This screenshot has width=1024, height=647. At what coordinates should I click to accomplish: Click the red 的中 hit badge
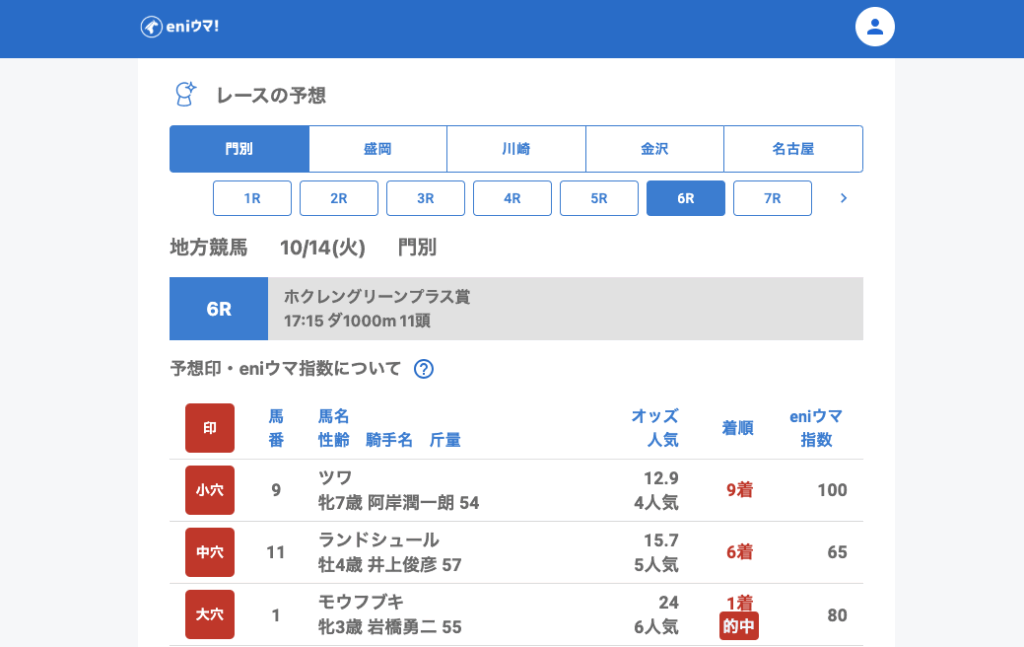click(738, 626)
